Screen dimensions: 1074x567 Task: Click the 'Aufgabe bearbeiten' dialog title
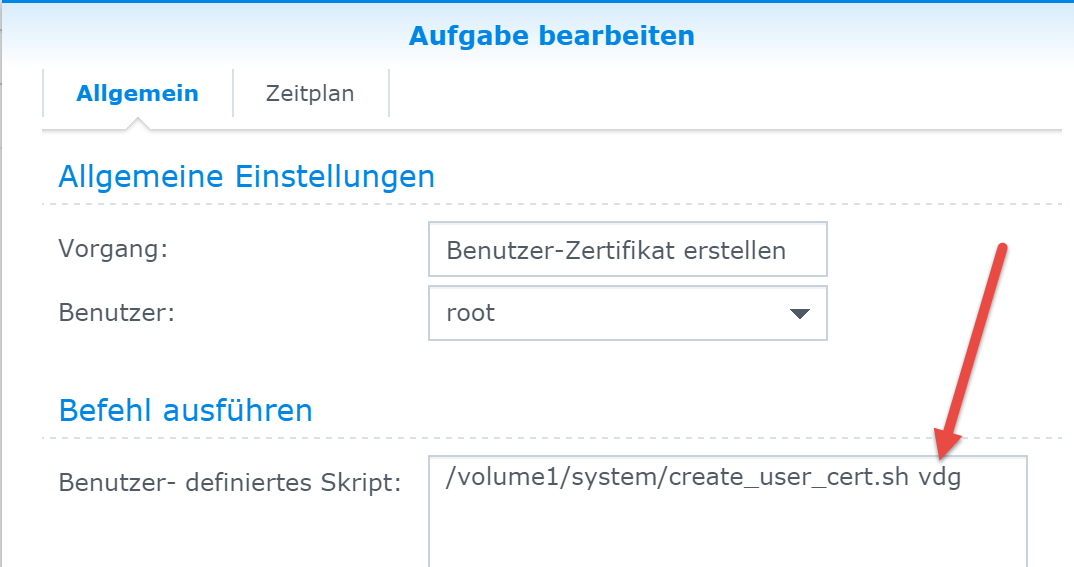coord(551,37)
